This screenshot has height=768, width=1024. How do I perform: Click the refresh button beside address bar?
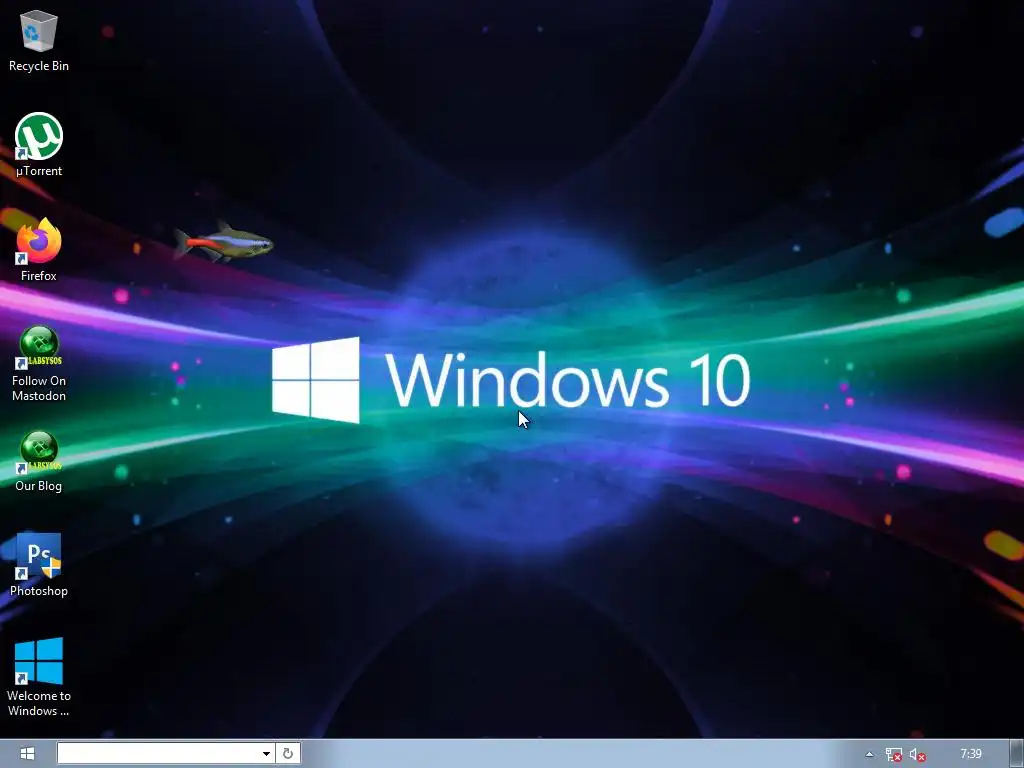click(x=288, y=754)
